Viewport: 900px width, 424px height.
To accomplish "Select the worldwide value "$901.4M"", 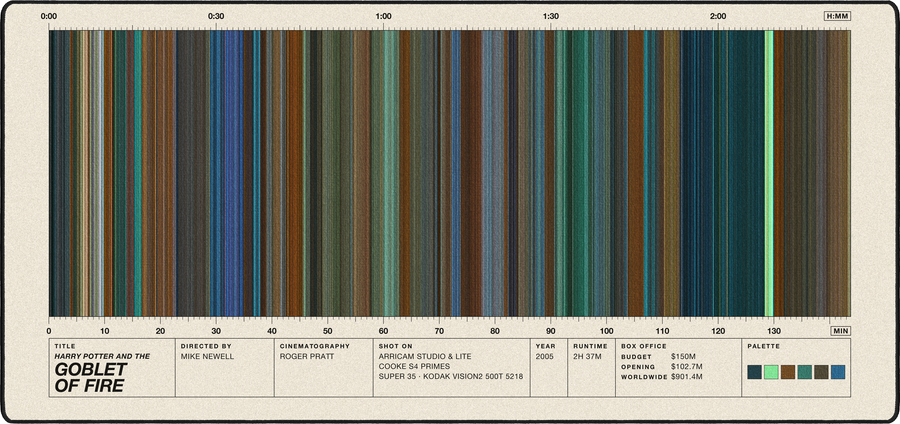I will 686,377.
